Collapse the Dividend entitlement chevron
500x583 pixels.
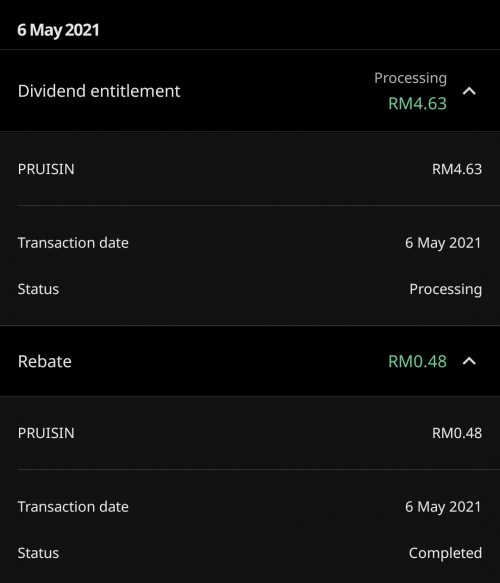469,91
